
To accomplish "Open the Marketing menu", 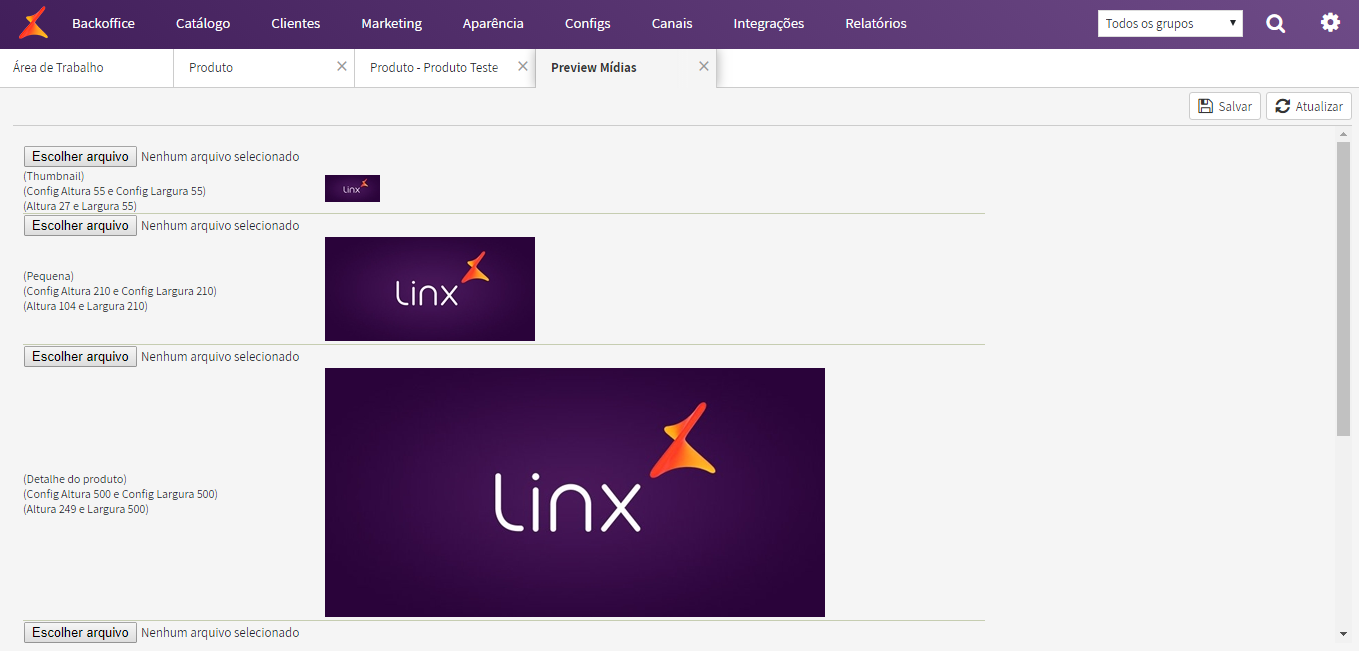I will click(x=392, y=23).
